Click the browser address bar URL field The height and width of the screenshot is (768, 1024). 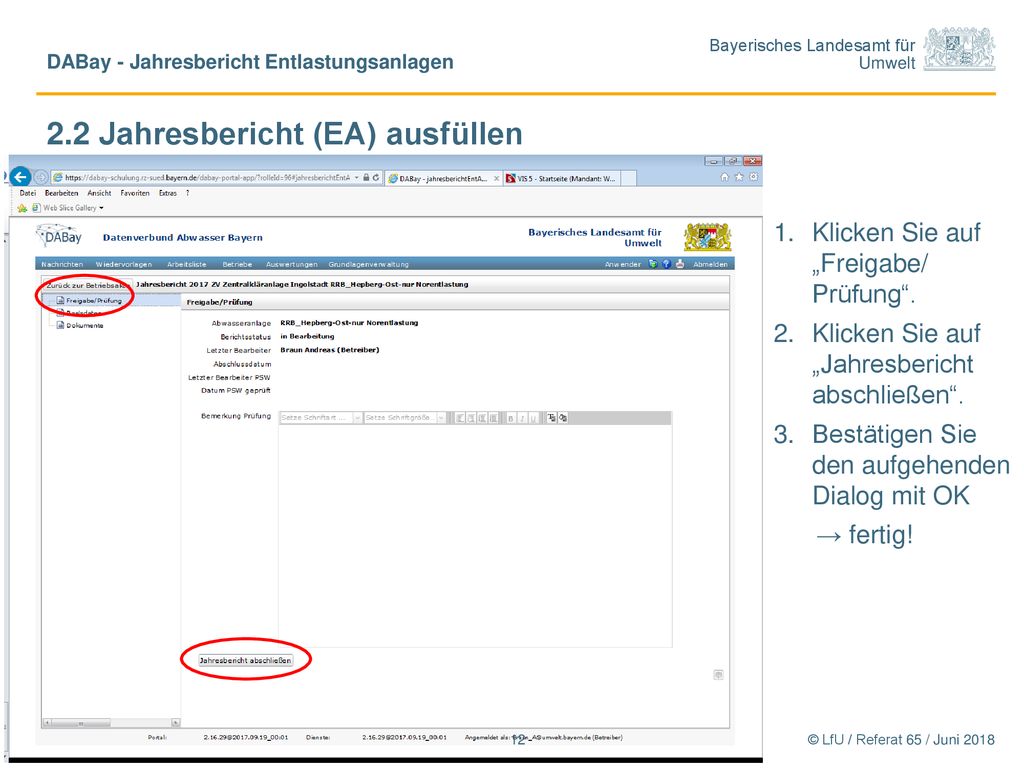tap(206, 177)
